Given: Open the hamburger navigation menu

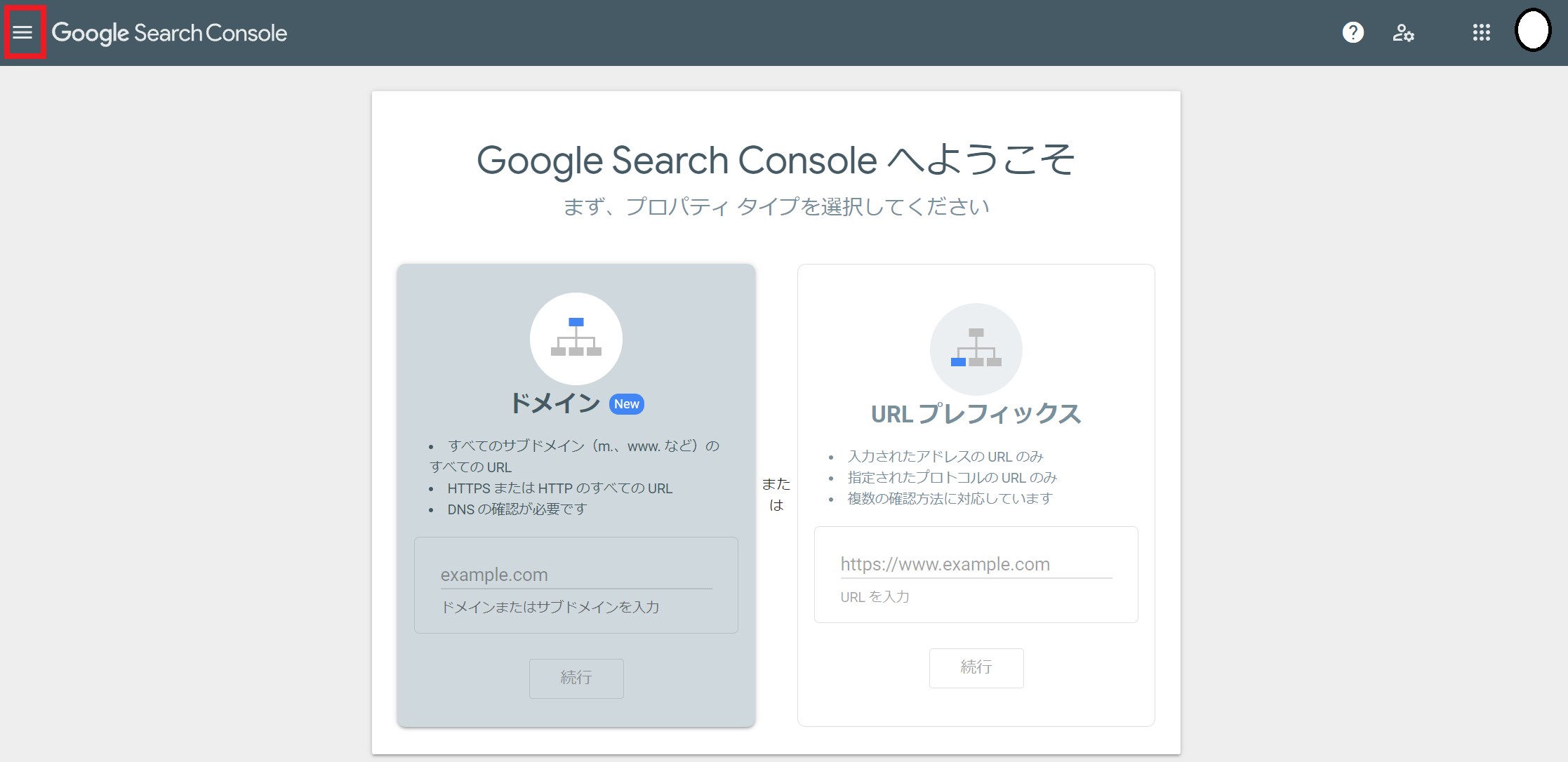Looking at the screenshot, I should click(23, 32).
